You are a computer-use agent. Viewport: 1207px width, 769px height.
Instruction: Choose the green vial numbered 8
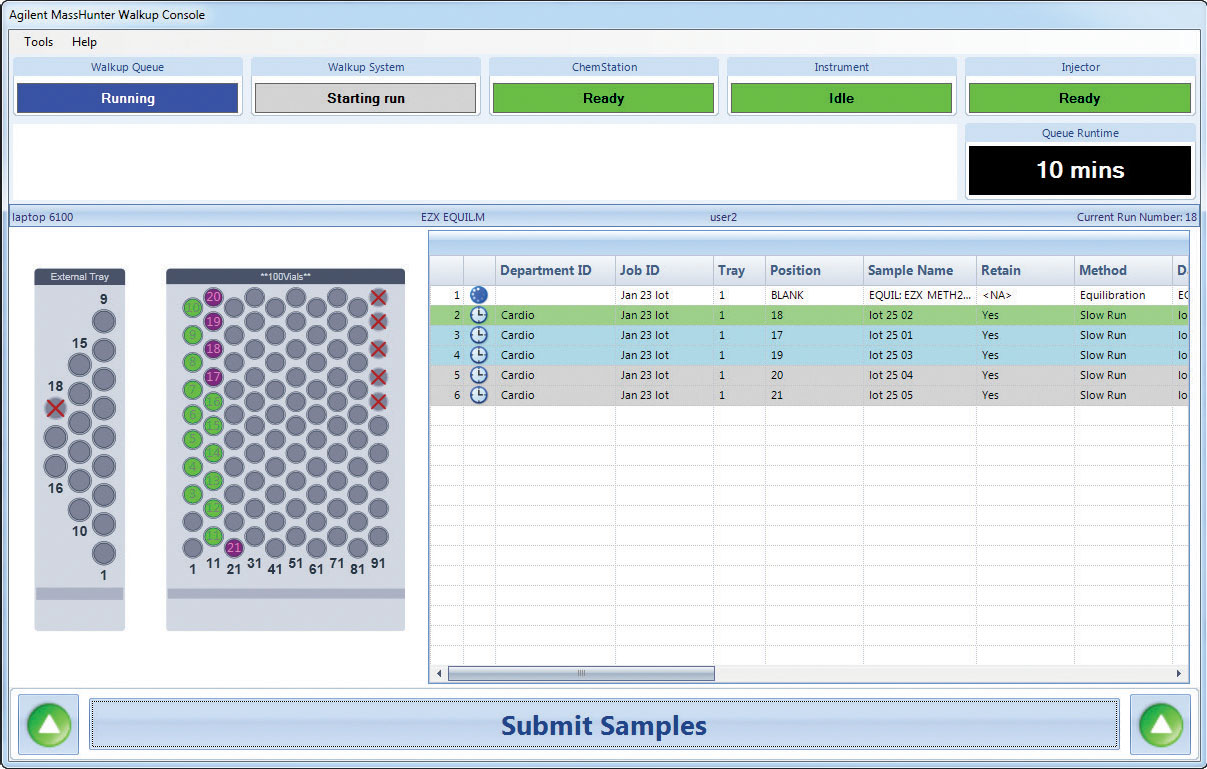192,362
